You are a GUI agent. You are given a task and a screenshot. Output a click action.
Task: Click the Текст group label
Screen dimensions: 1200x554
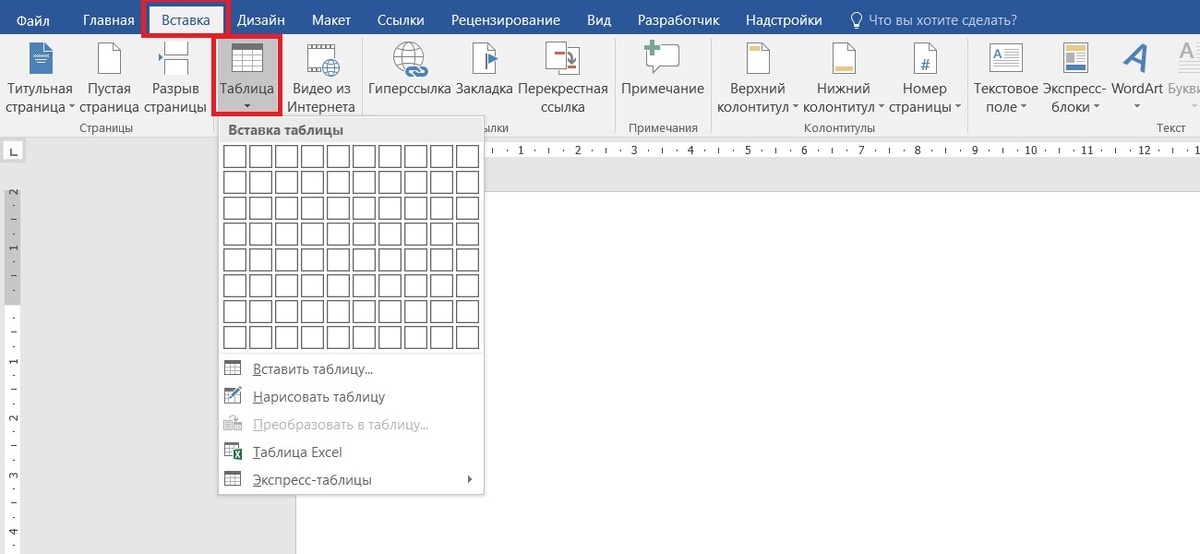(x=1171, y=128)
